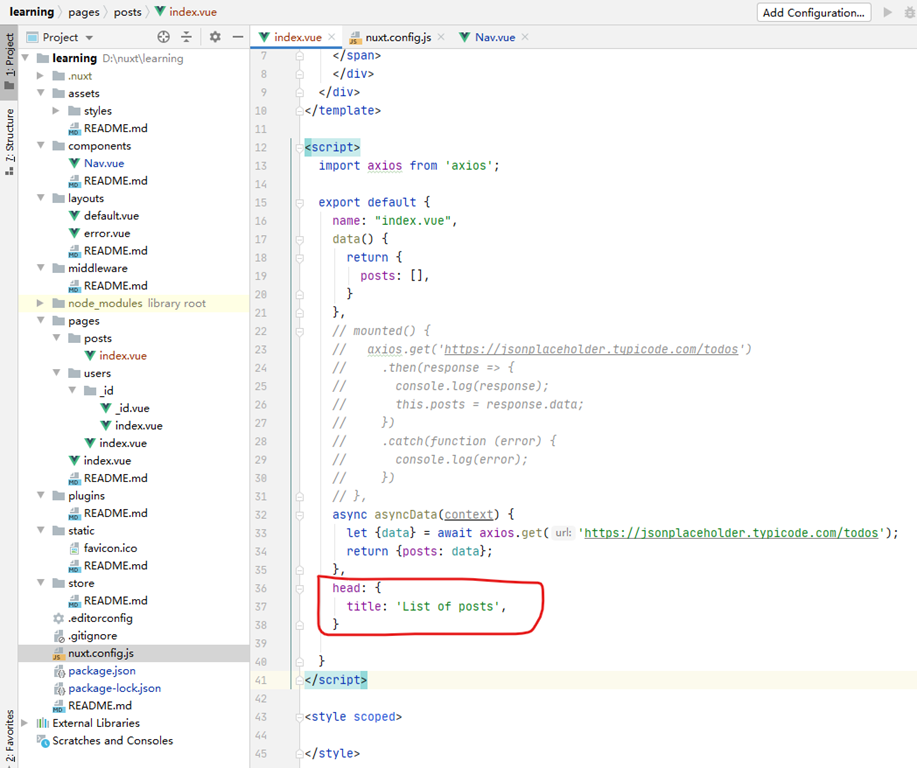Click the jsonplaceholder URL on line 33

click(x=731, y=533)
